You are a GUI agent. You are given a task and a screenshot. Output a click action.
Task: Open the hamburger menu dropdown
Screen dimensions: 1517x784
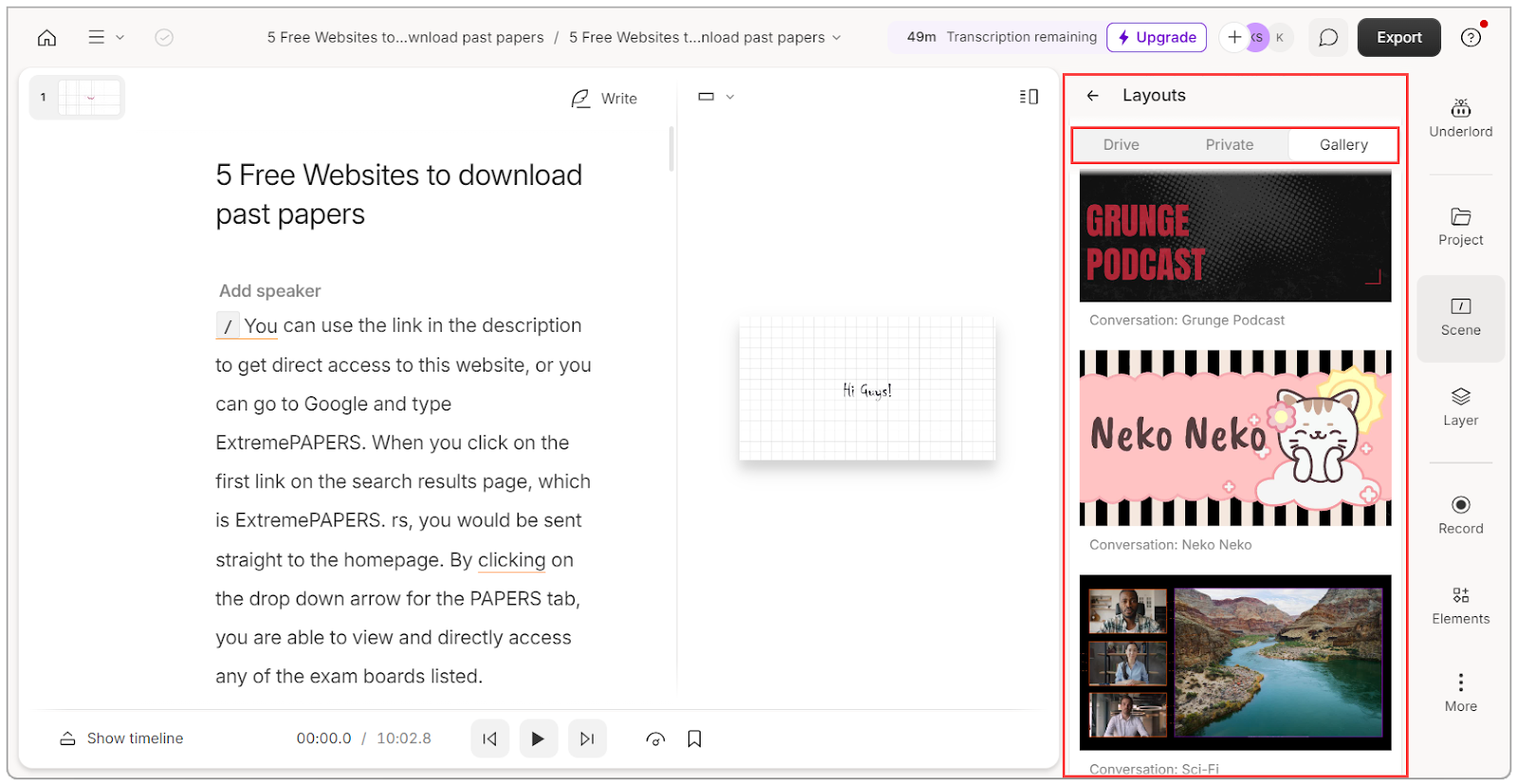pyautogui.click(x=105, y=37)
